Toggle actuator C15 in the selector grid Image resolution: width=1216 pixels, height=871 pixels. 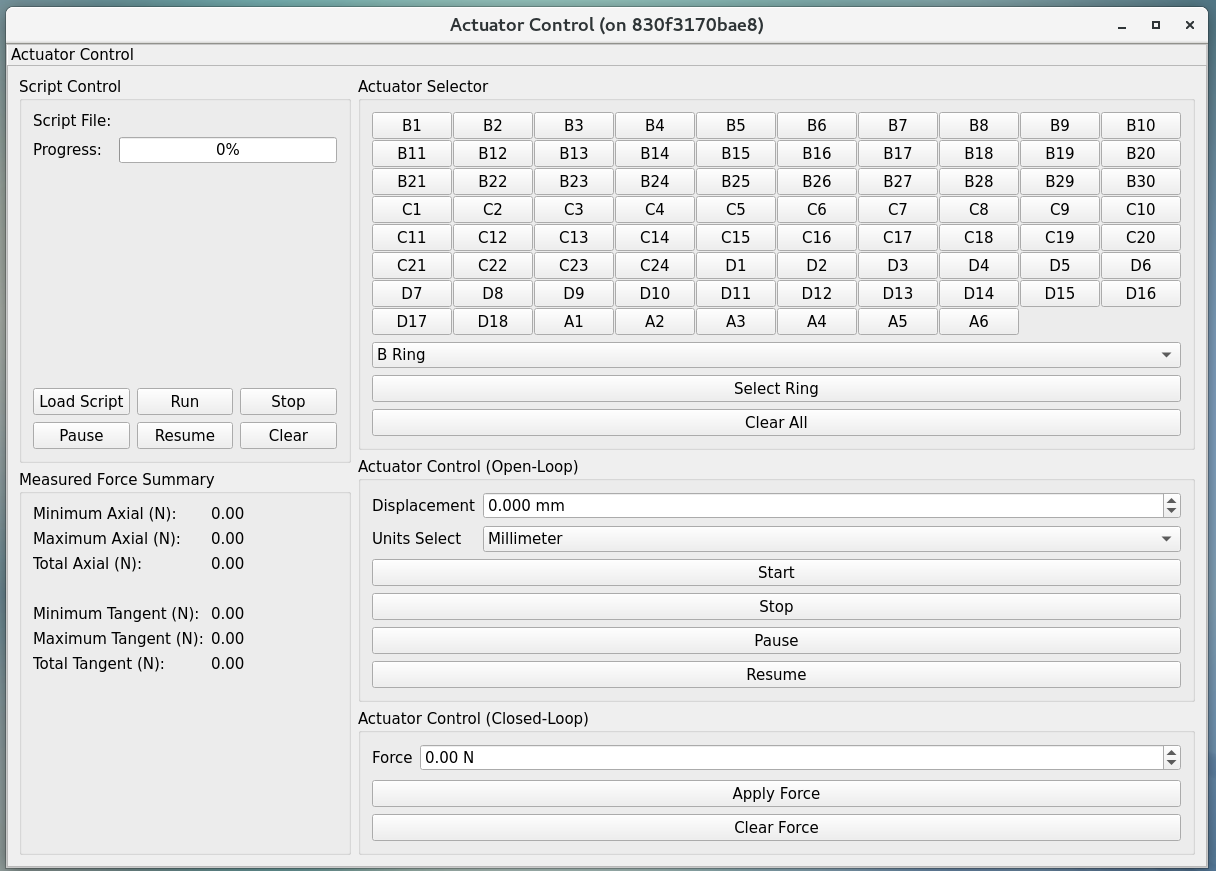click(735, 237)
